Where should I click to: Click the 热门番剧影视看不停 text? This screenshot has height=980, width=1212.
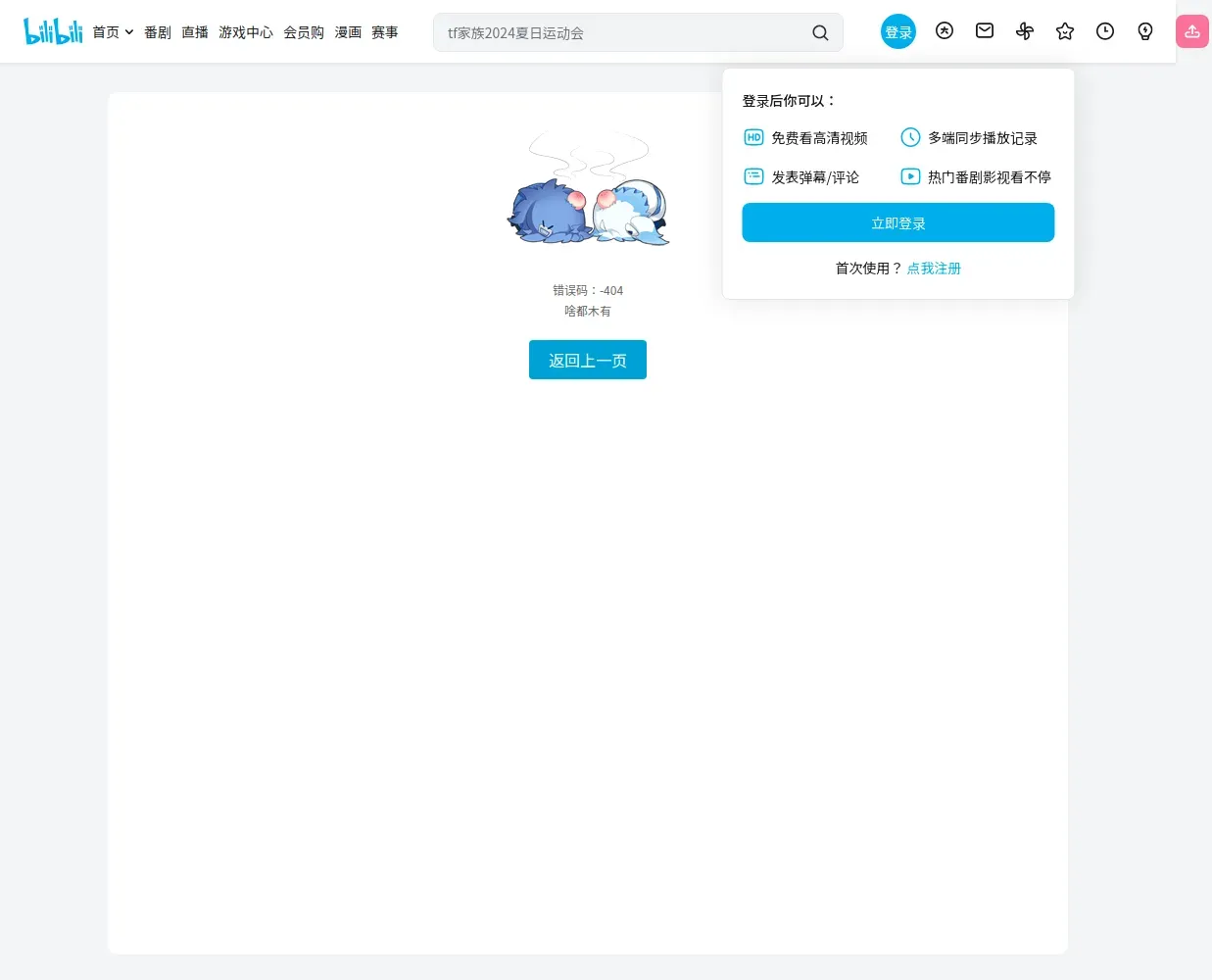click(x=990, y=177)
